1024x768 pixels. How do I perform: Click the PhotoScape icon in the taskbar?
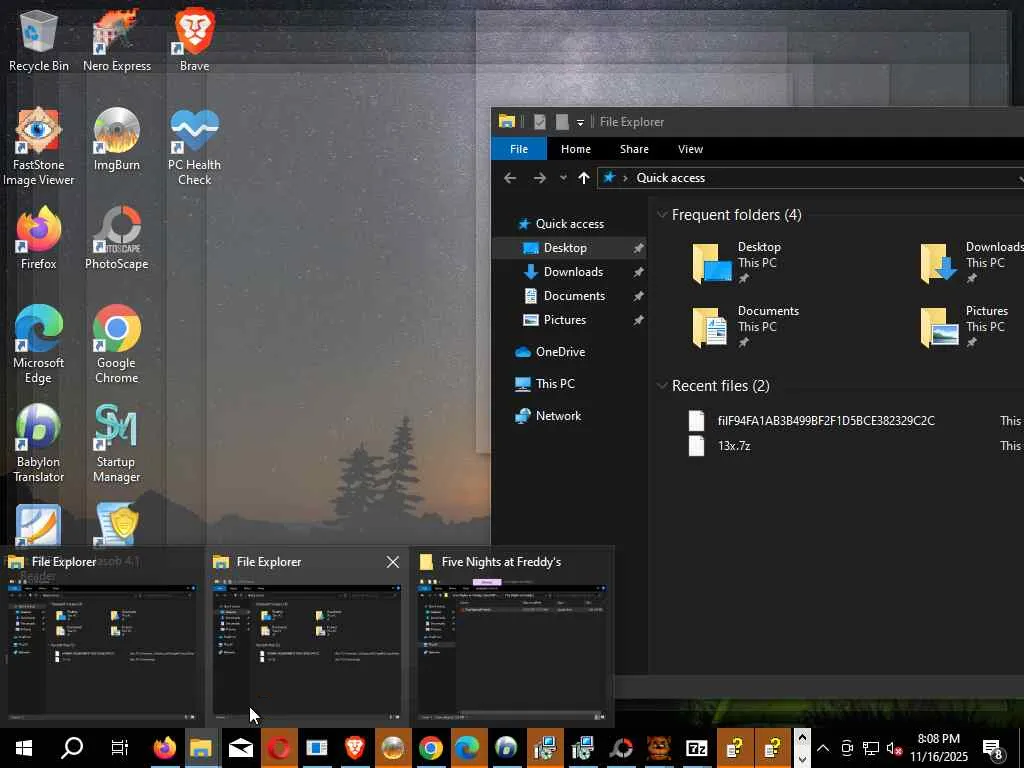[621, 748]
